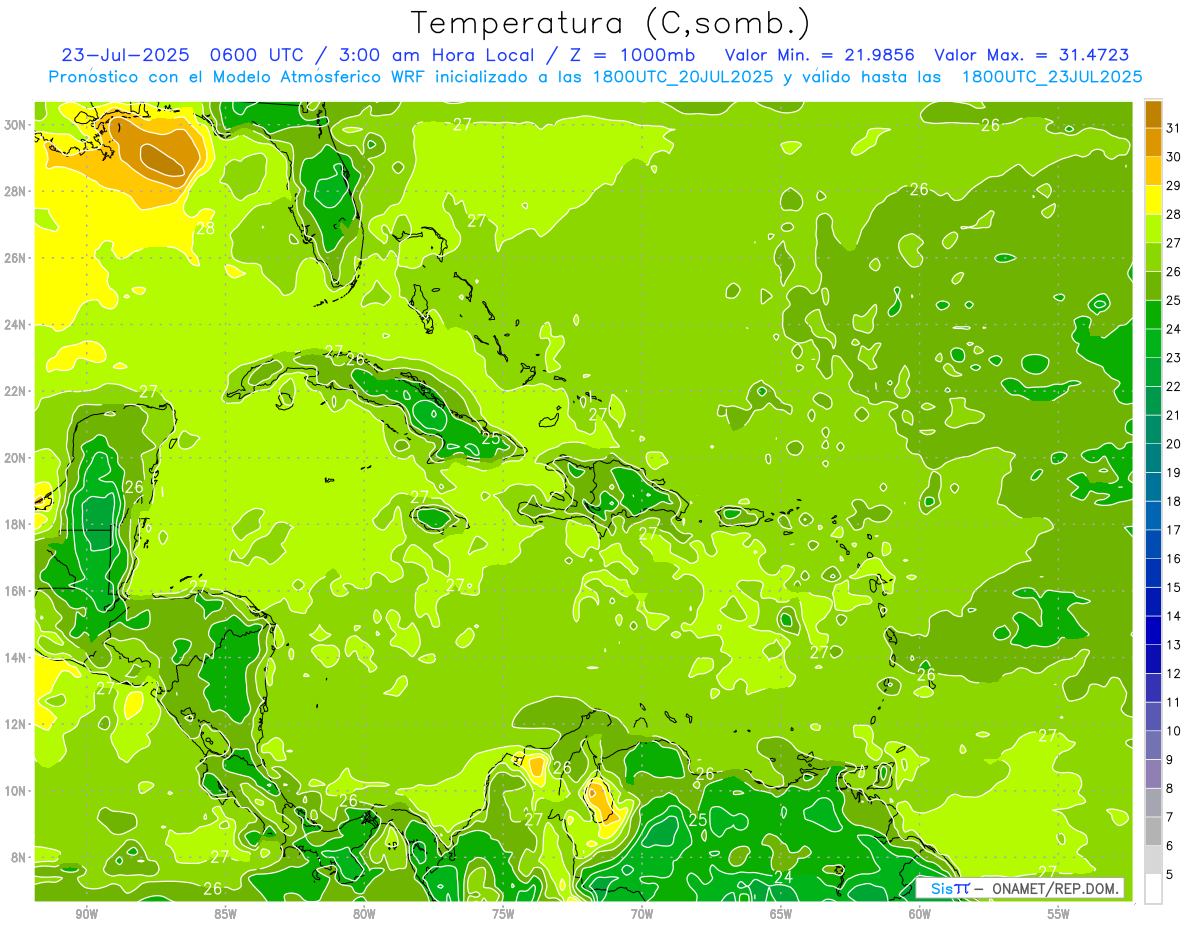Click the "10N" latitude axis label
Image resolution: width=1200 pixels, height=927 pixels.
[17, 791]
